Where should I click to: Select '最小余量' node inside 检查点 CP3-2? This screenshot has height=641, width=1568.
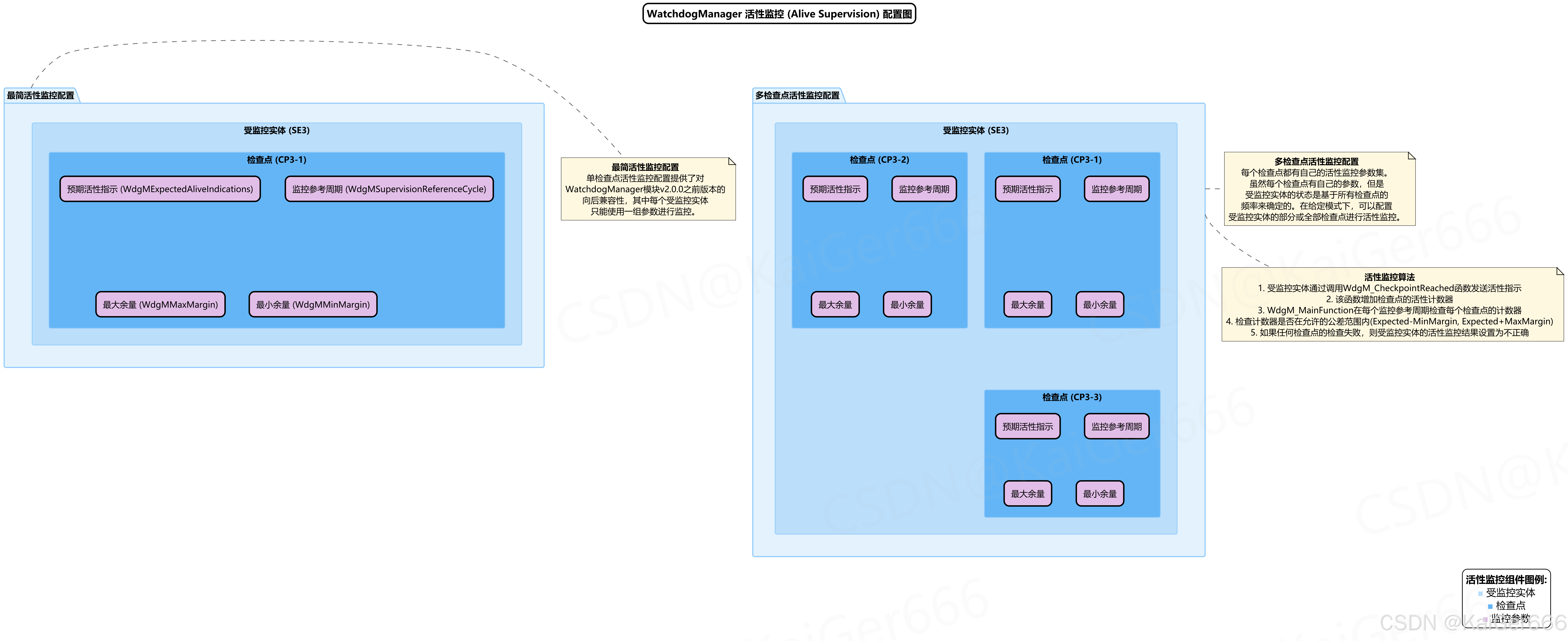[x=907, y=304]
